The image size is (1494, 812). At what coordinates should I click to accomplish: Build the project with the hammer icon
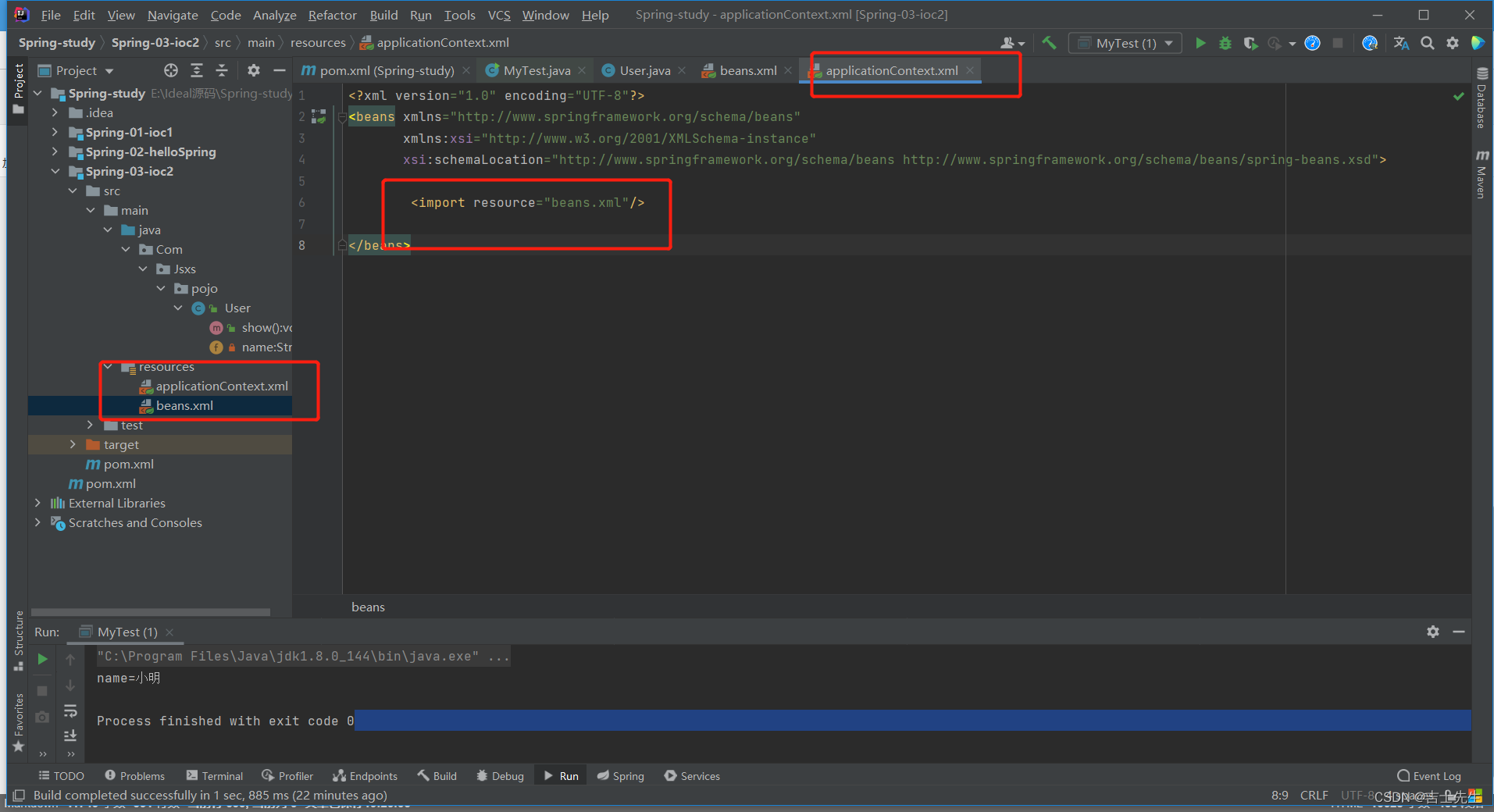pos(1049,43)
